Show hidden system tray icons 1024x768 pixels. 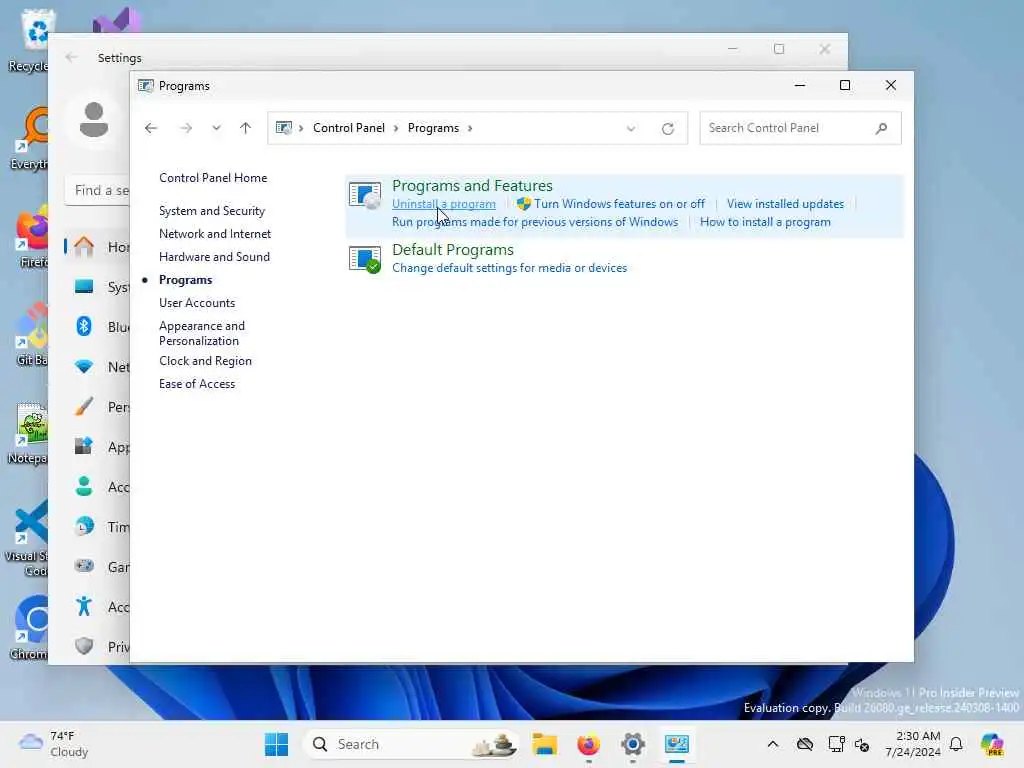773,744
